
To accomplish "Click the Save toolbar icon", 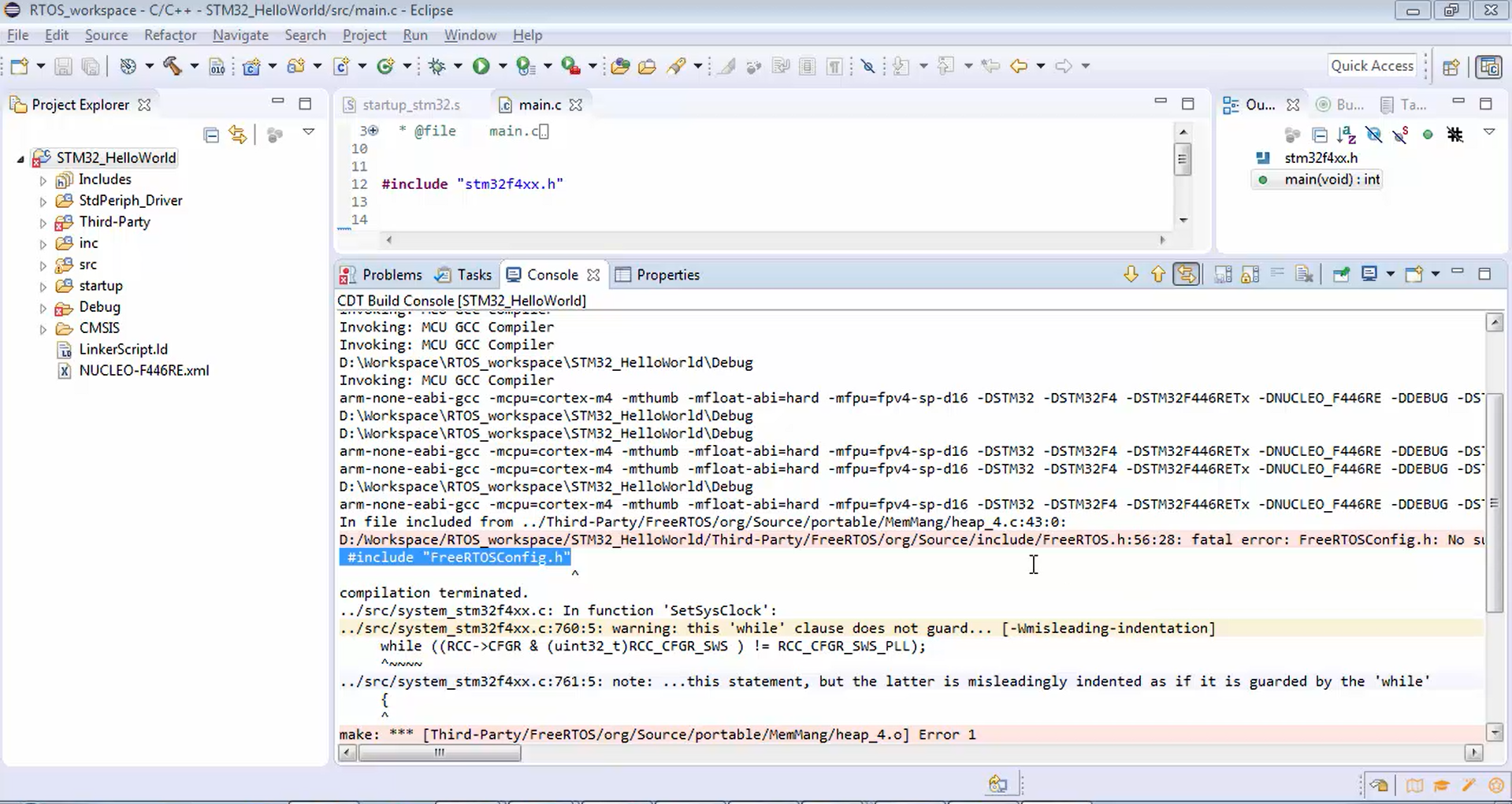I will [63, 66].
